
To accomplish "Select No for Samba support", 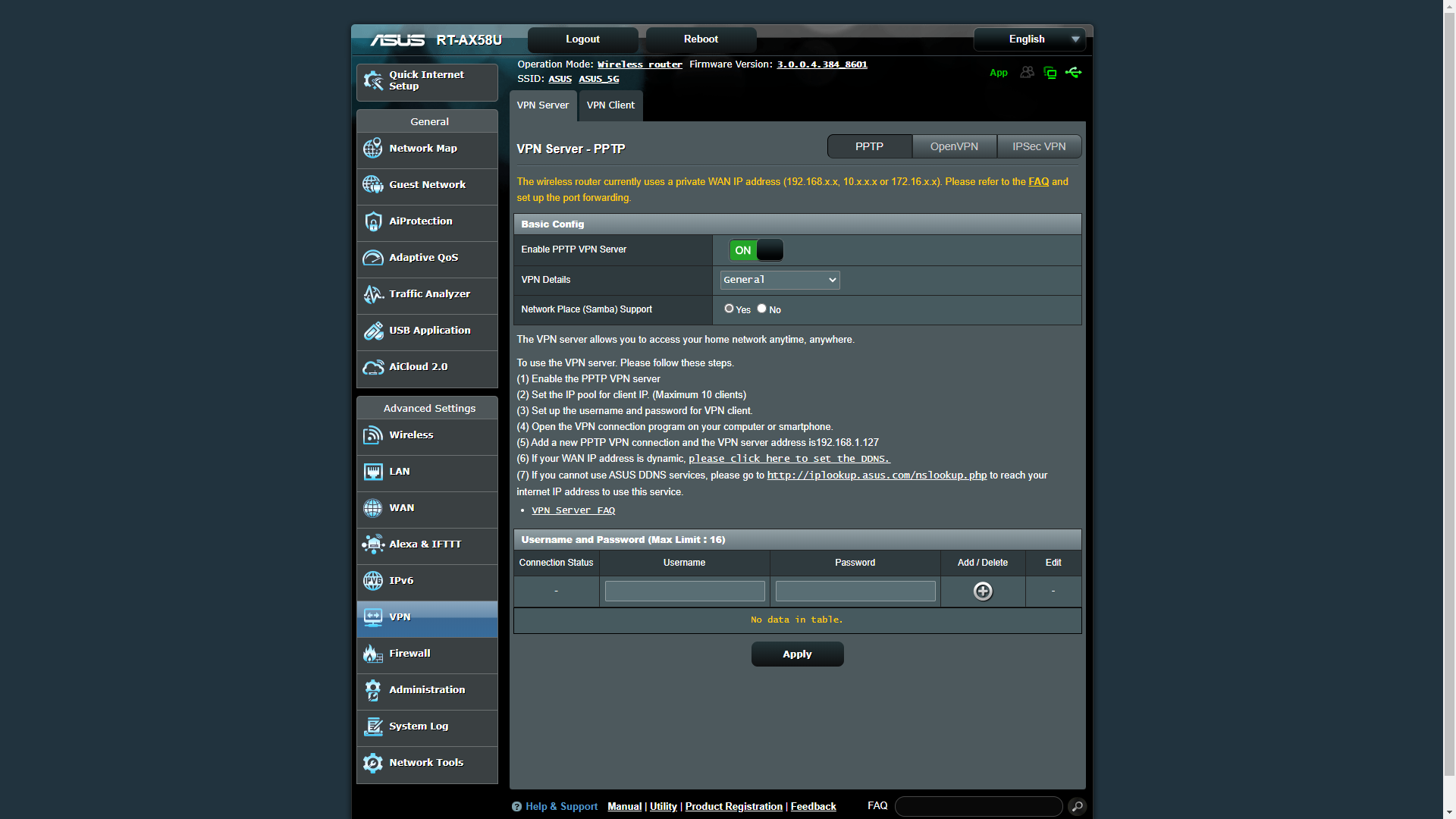I will [761, 309].
